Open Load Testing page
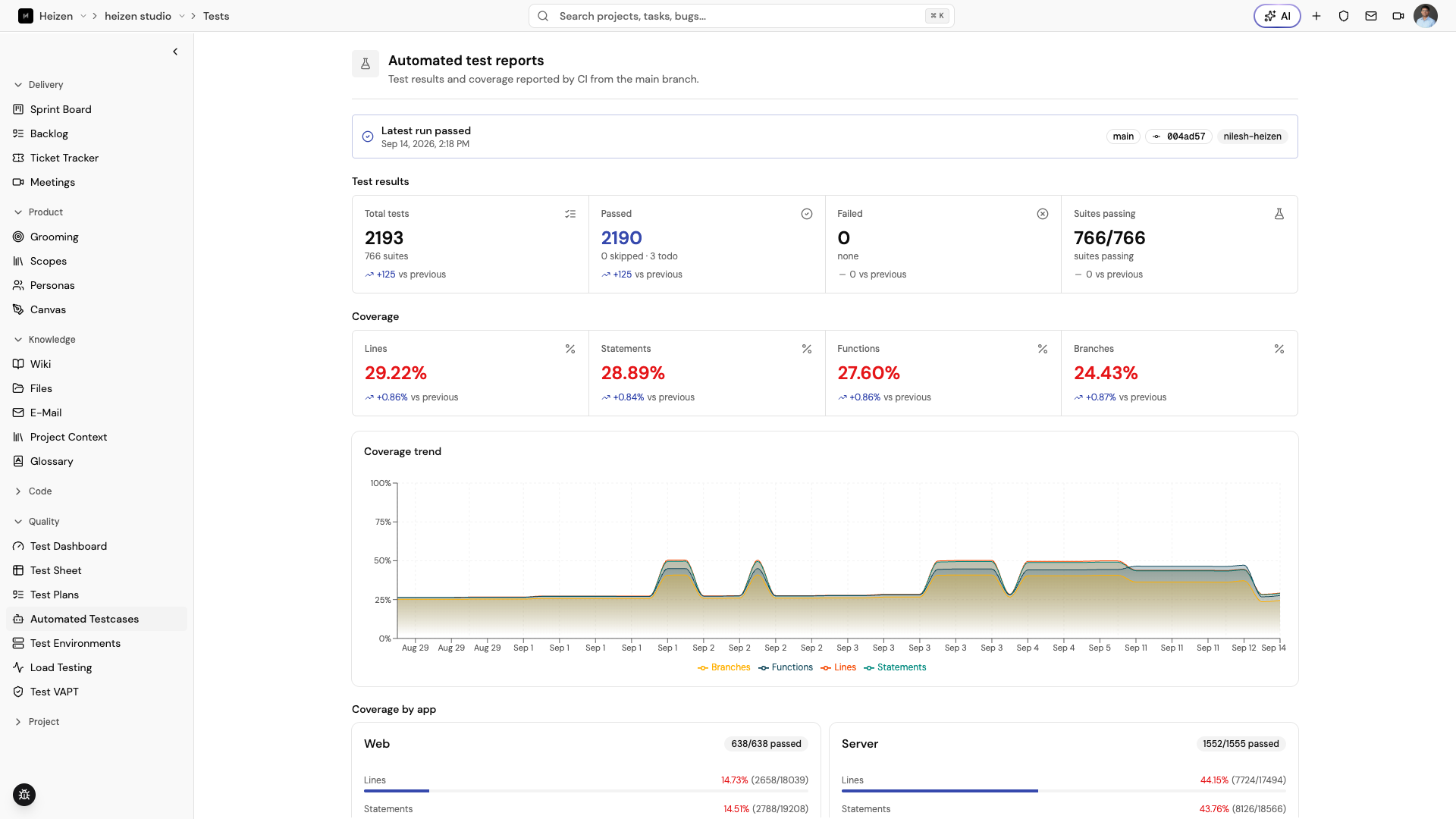1456x819 pixels. click(96, 667)
